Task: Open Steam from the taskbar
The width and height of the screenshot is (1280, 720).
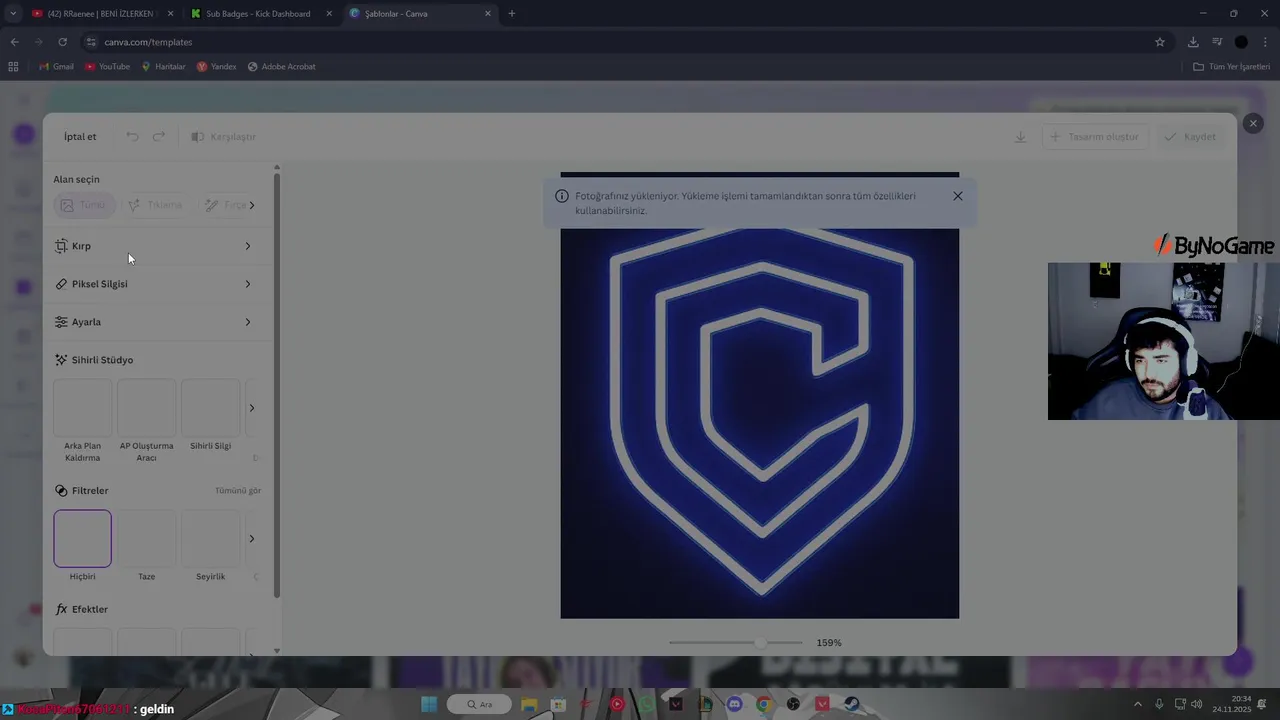Action: 852,704
